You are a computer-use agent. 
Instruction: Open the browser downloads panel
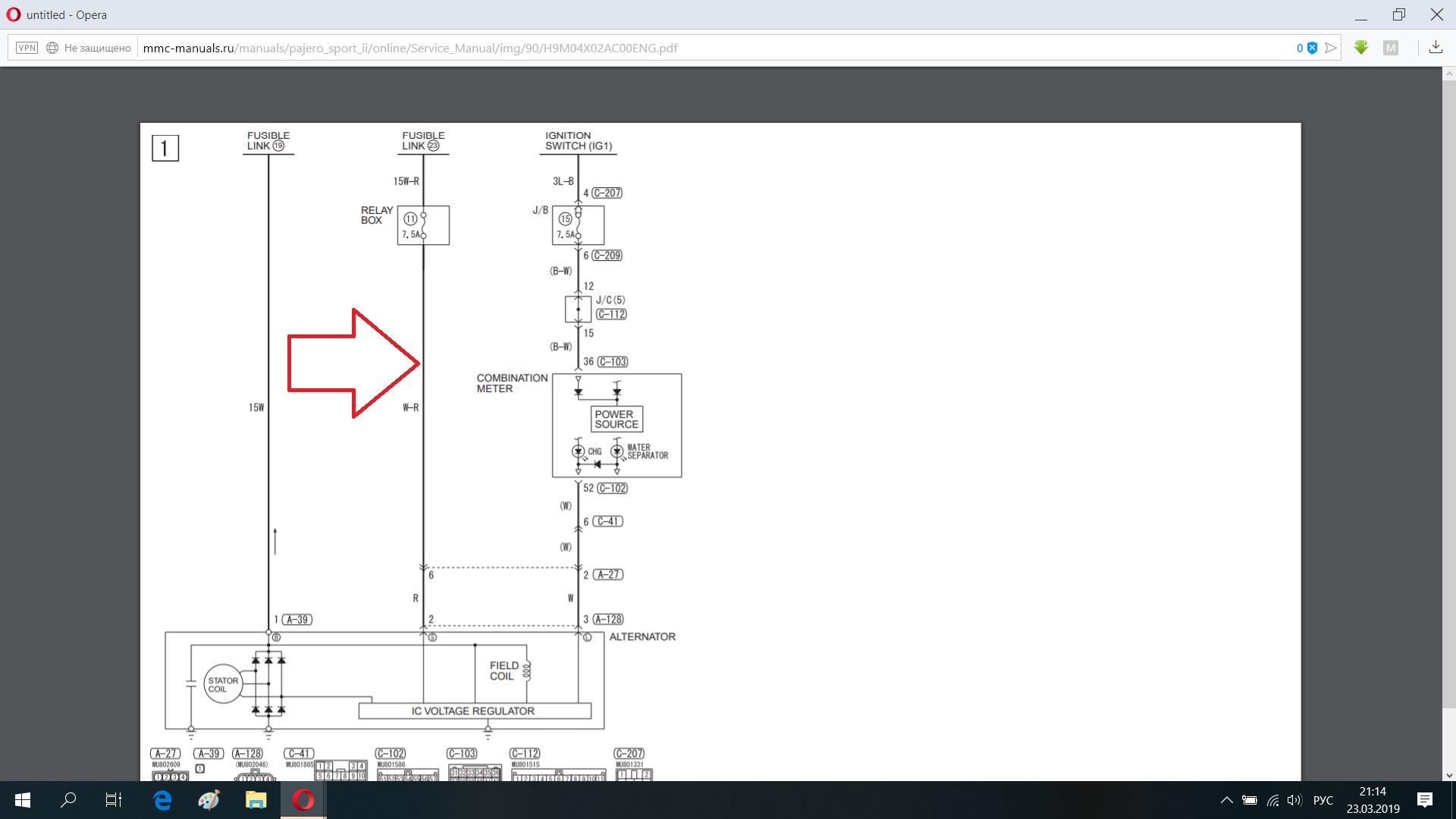click(1436, 48)
